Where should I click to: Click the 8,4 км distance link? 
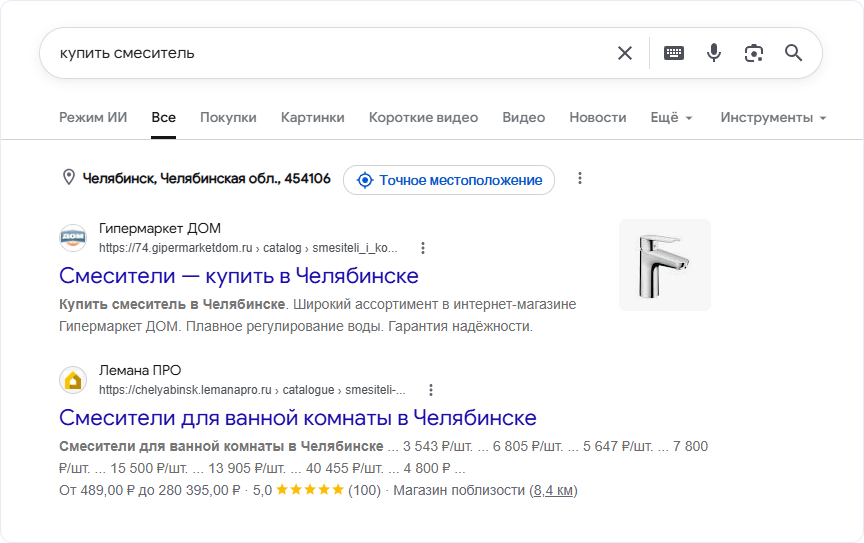[x=553, y=490]
